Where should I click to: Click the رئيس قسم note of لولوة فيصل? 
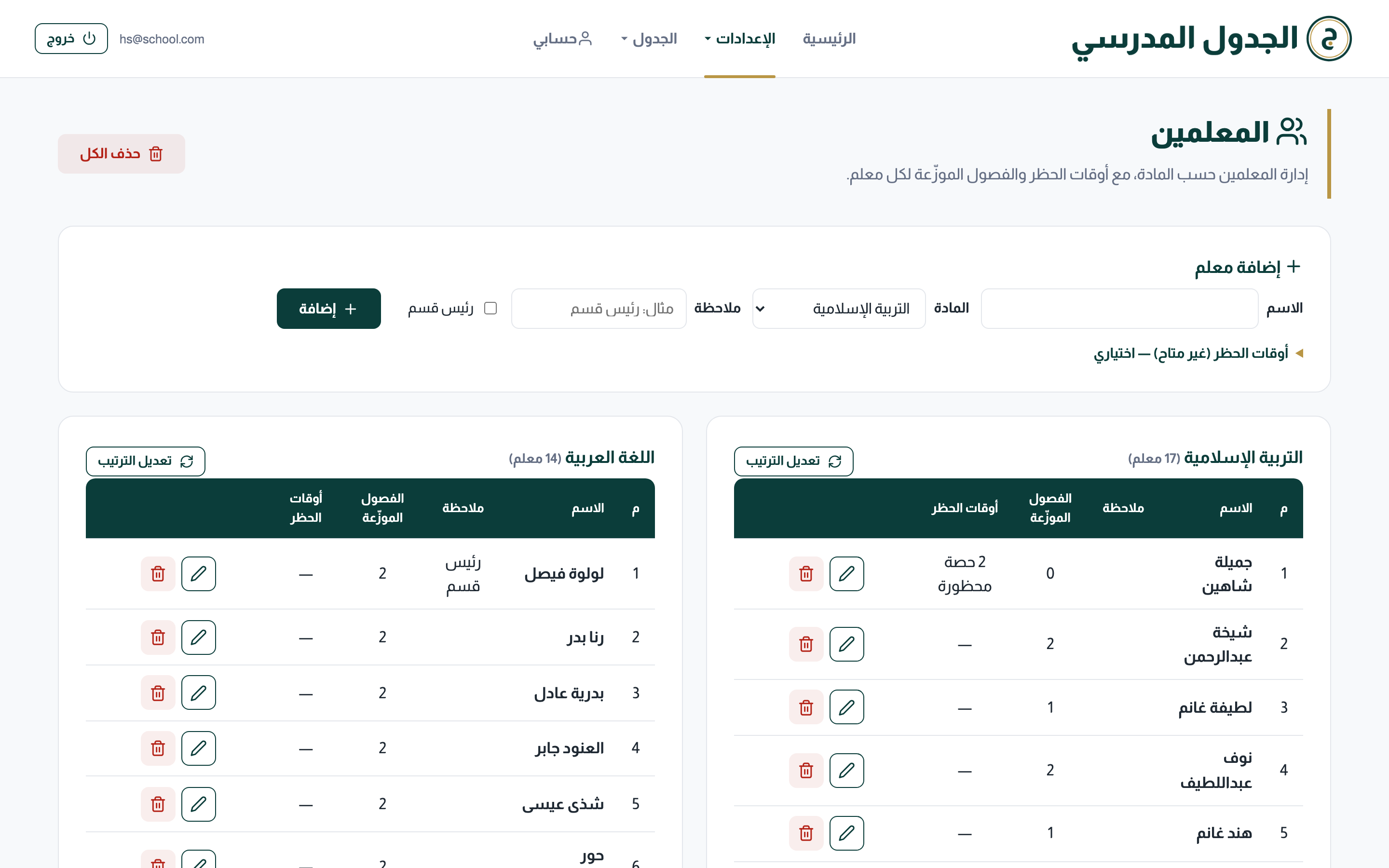click(x=463, y=573)
